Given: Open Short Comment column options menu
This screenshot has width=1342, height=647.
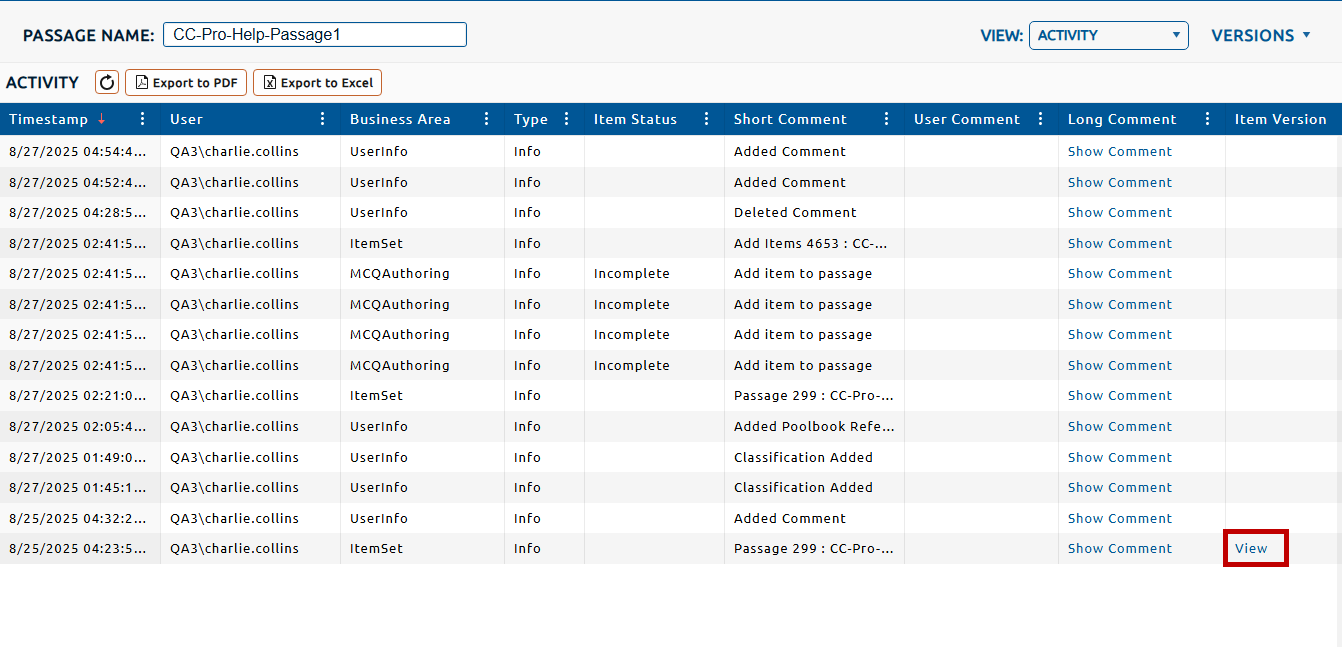Looking at the screenshot, I should pyautogui.click(x=887, y=119).
